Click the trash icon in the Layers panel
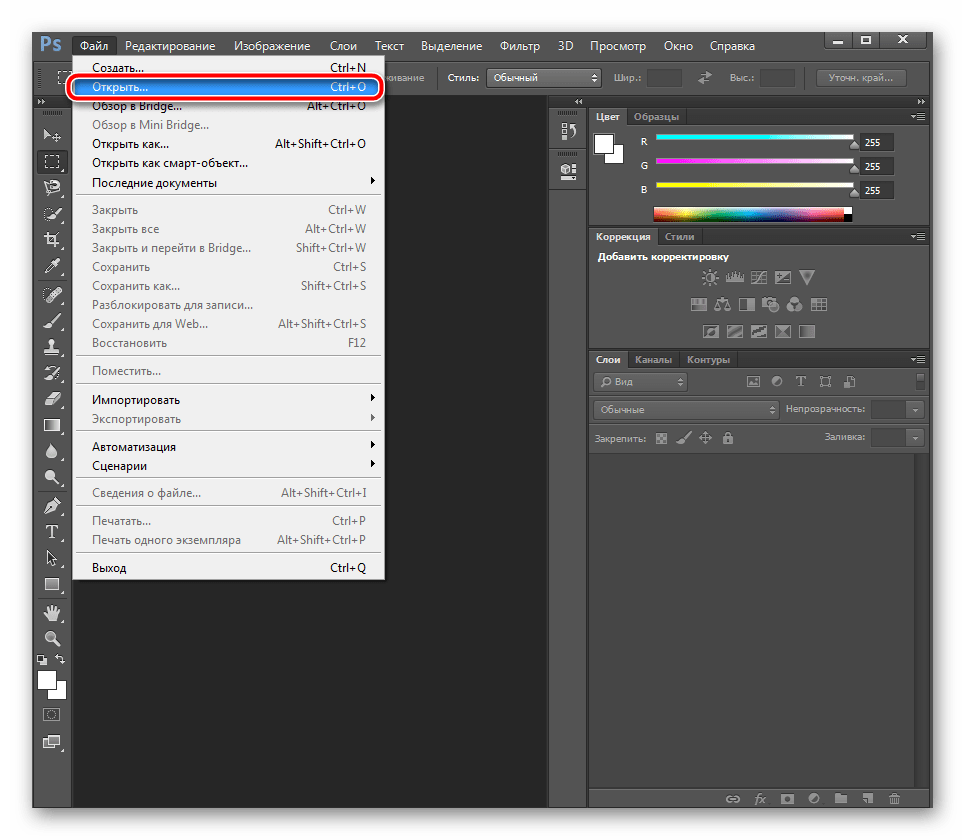The width and height of the screenshot is (965, 840). click(894, 799)
